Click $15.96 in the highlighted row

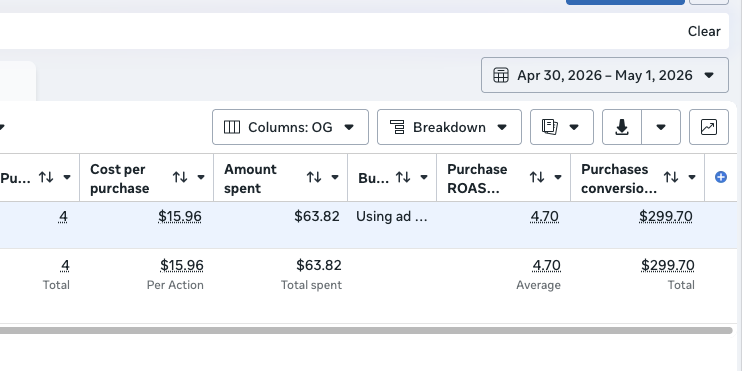[x=180, y=217]
